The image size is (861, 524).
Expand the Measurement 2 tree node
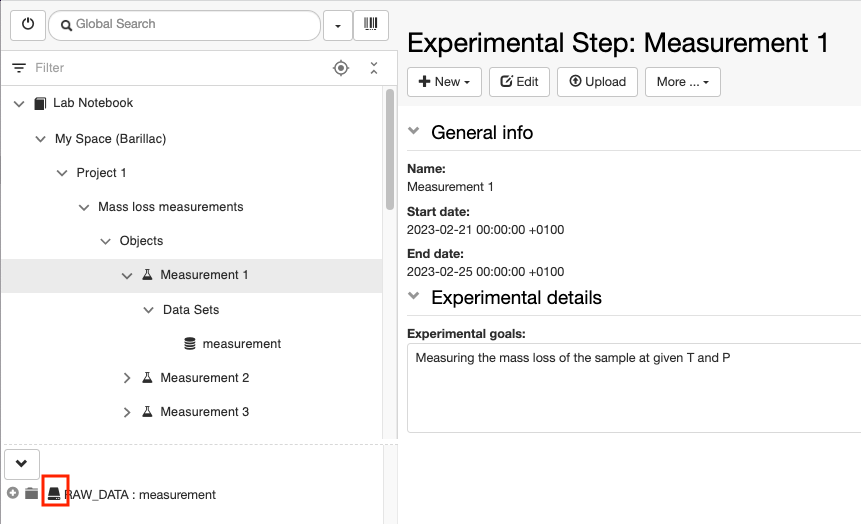(x=127, y=378)
